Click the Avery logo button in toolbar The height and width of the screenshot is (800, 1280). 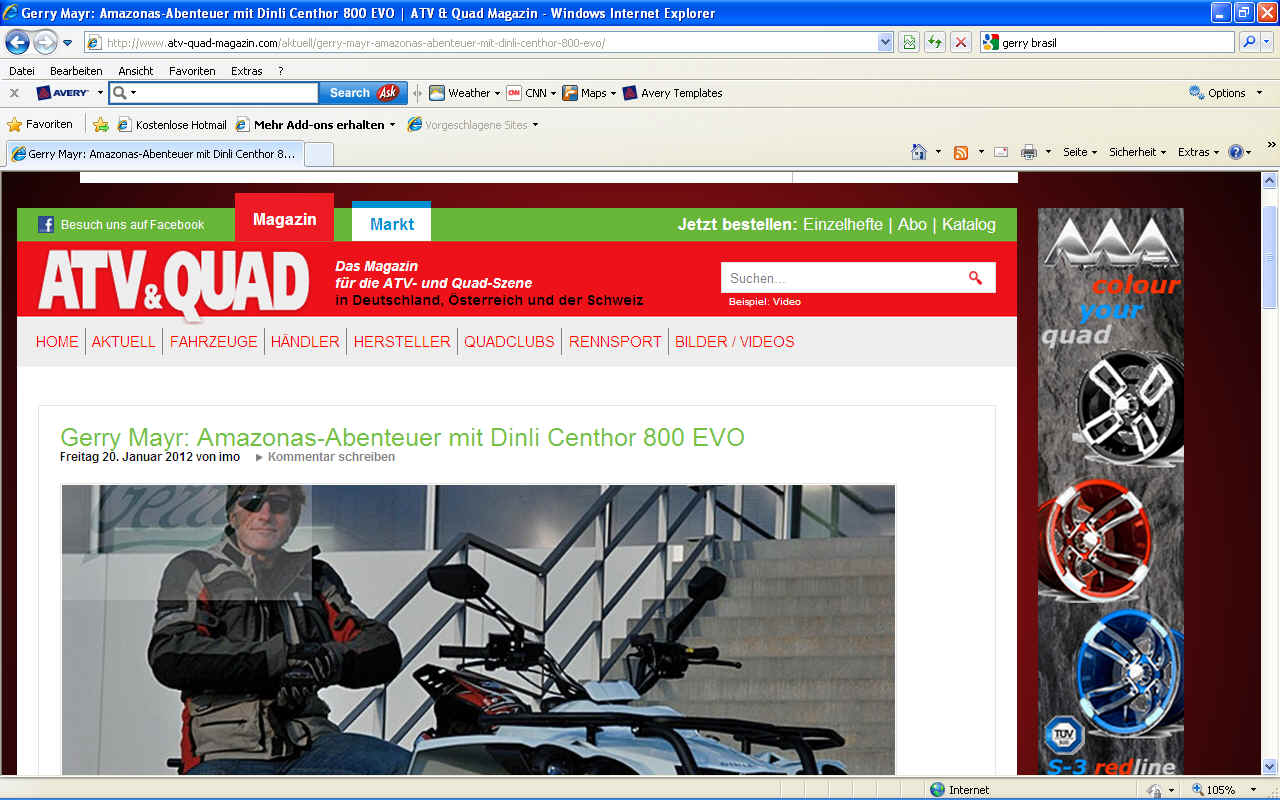tap(62, 93)
